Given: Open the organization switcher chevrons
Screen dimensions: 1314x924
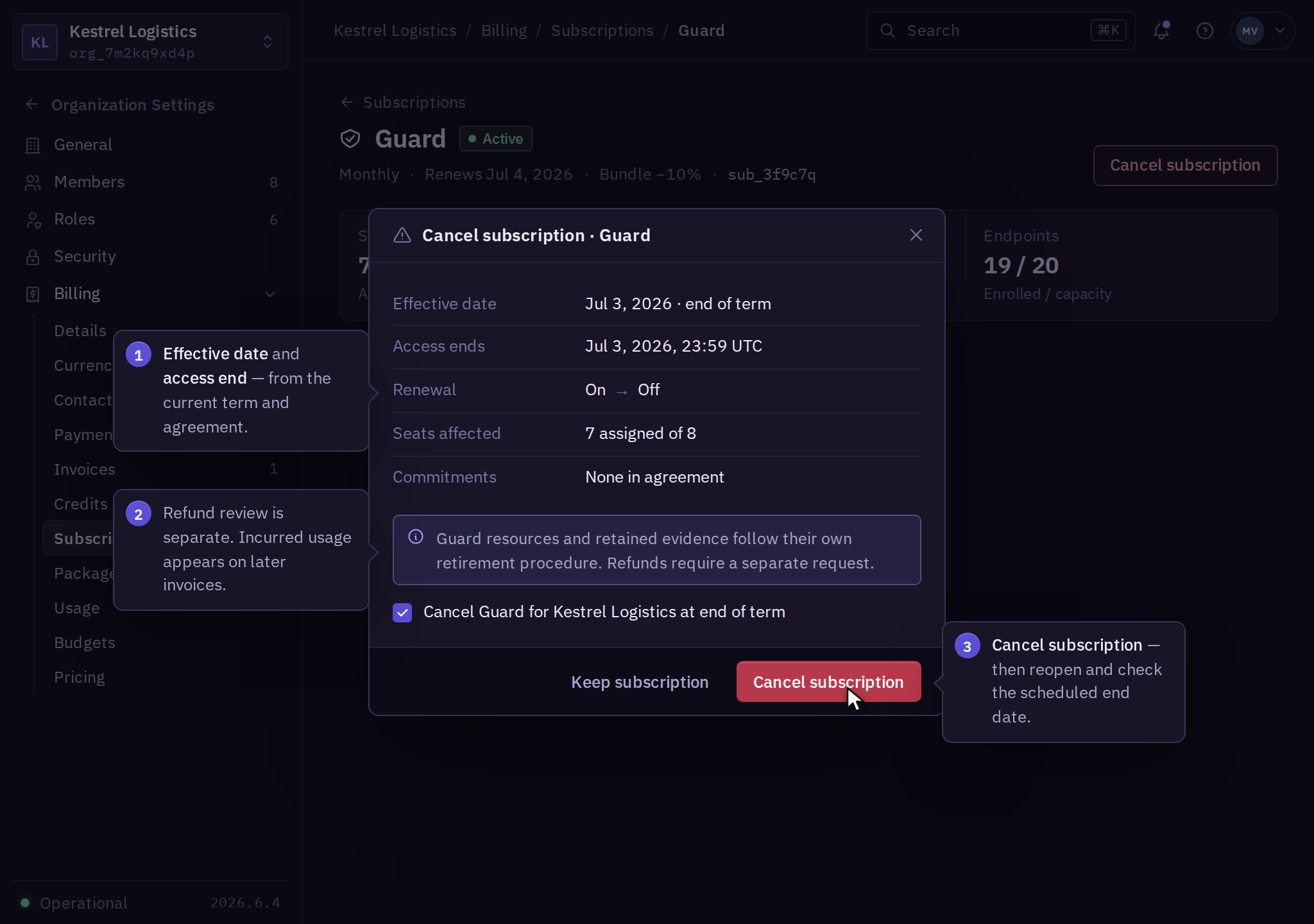Looking at the screenshot, I should (268, 42).
